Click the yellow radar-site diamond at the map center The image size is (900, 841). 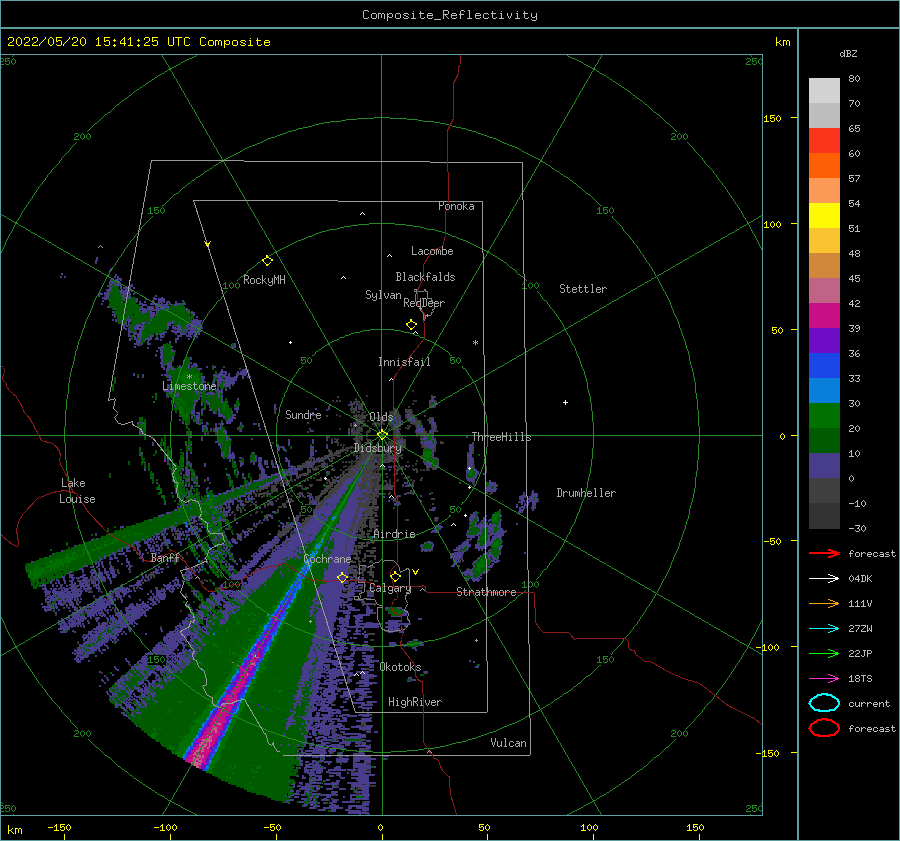(x=382, y=435)
